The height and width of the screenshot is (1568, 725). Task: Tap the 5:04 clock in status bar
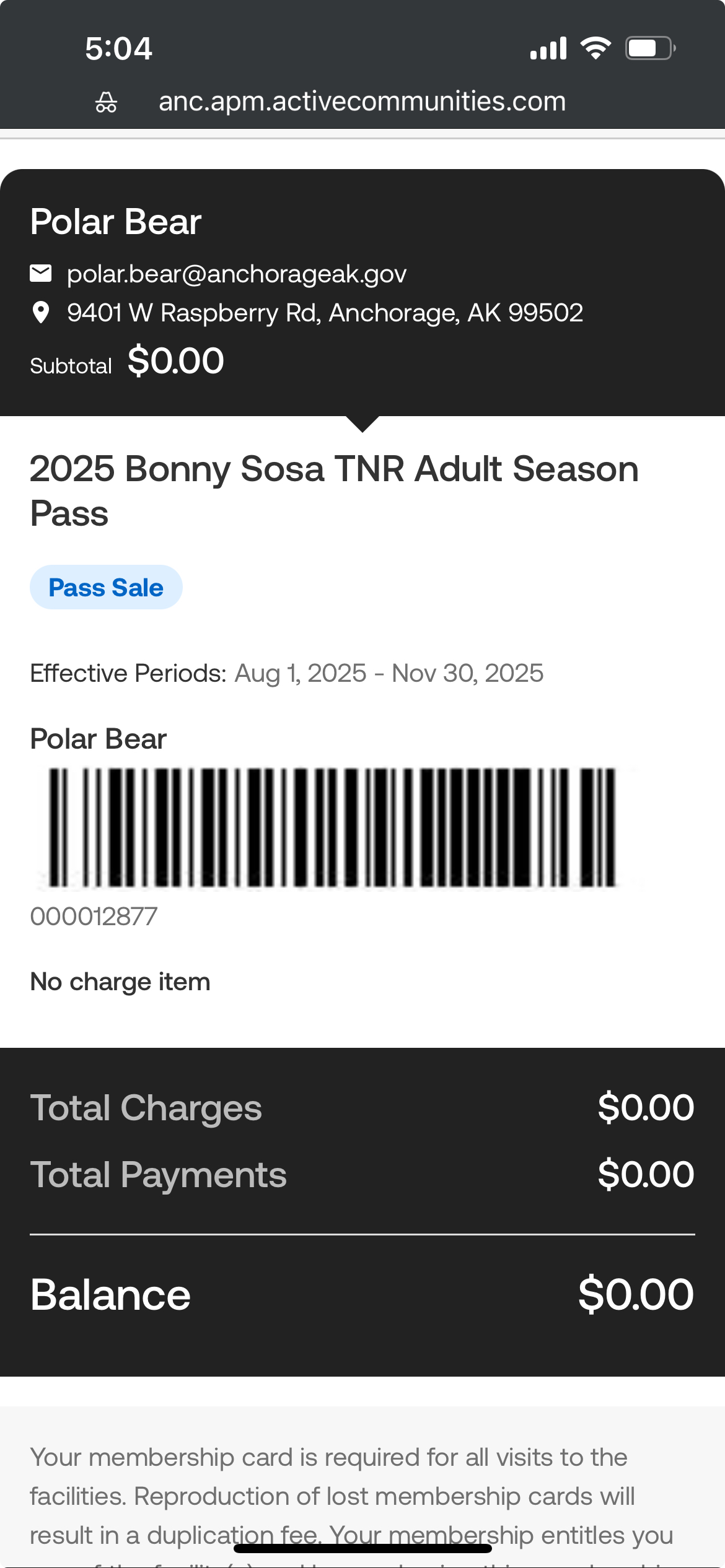click(x=118, y=48)
